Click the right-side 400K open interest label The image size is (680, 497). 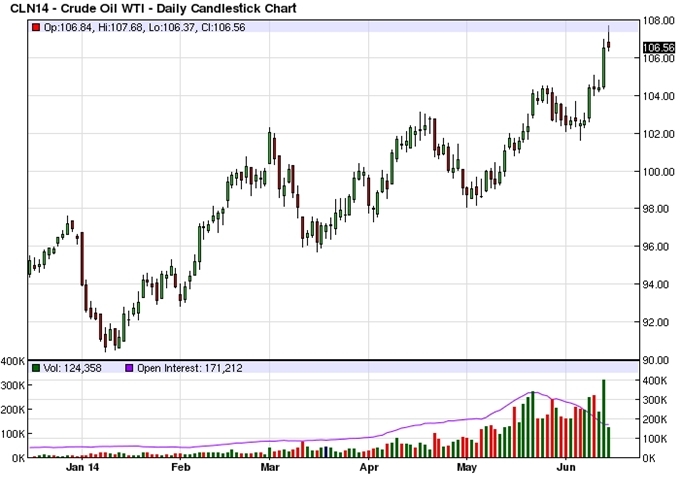click(x=654, y=381)
